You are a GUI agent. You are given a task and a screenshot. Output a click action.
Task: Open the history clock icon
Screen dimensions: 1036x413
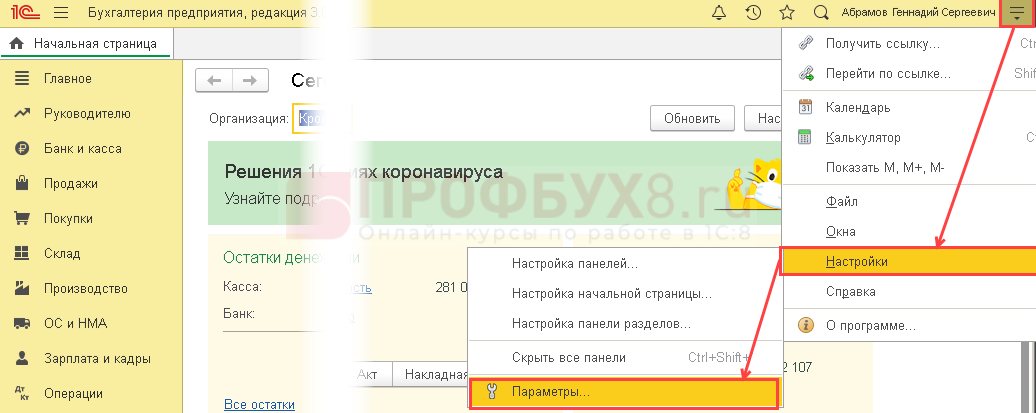pos(753,14)
